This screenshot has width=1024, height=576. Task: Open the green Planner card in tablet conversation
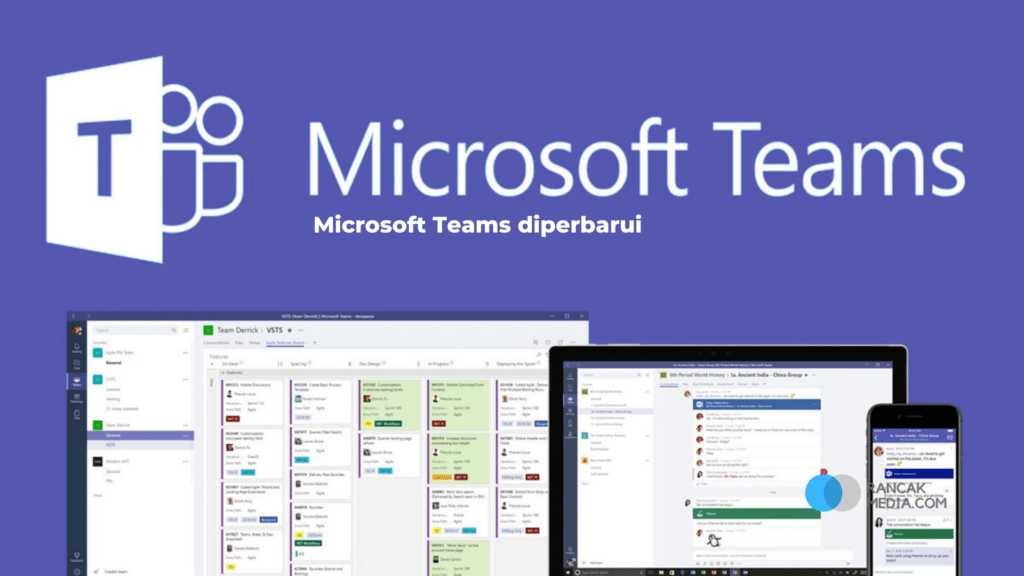[756, 514]
